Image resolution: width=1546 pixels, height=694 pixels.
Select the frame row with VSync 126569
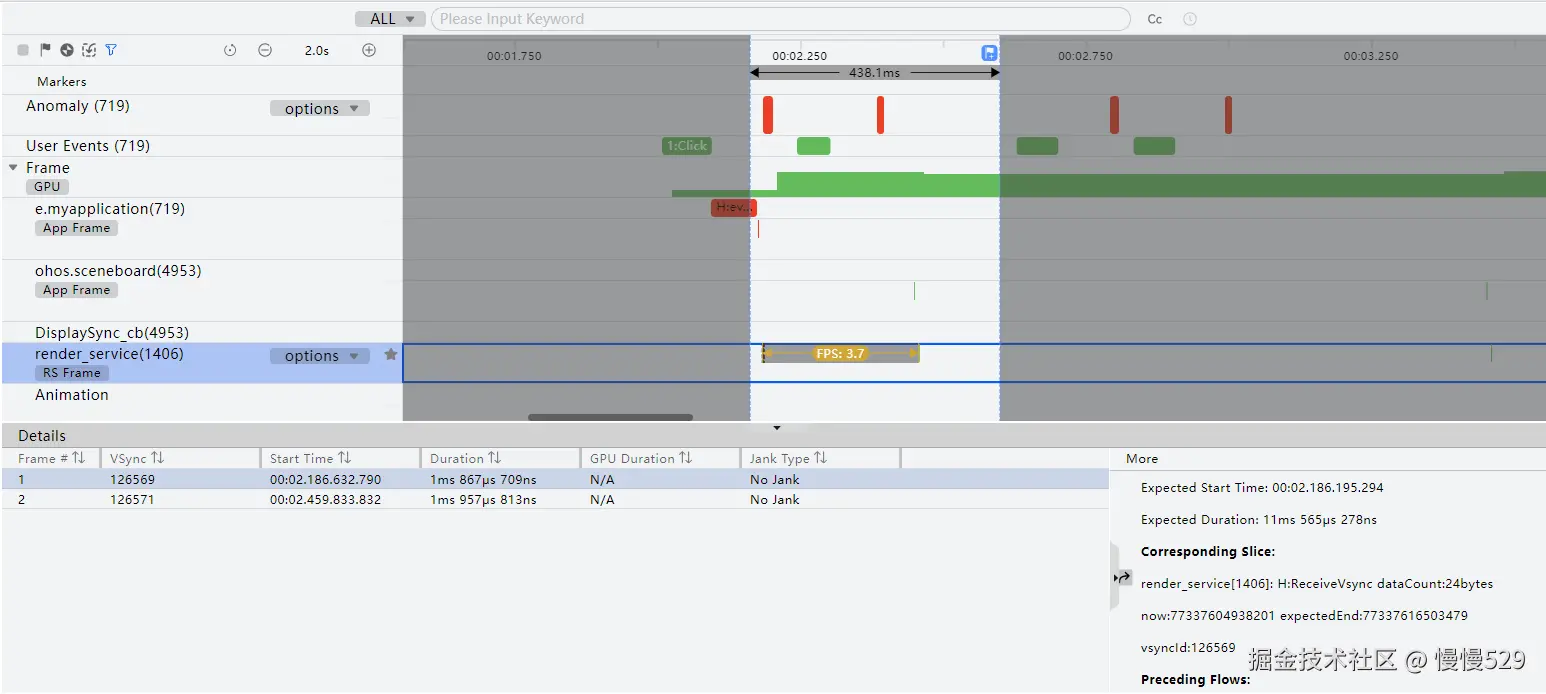pyautogui.click(x=555, y=480)
